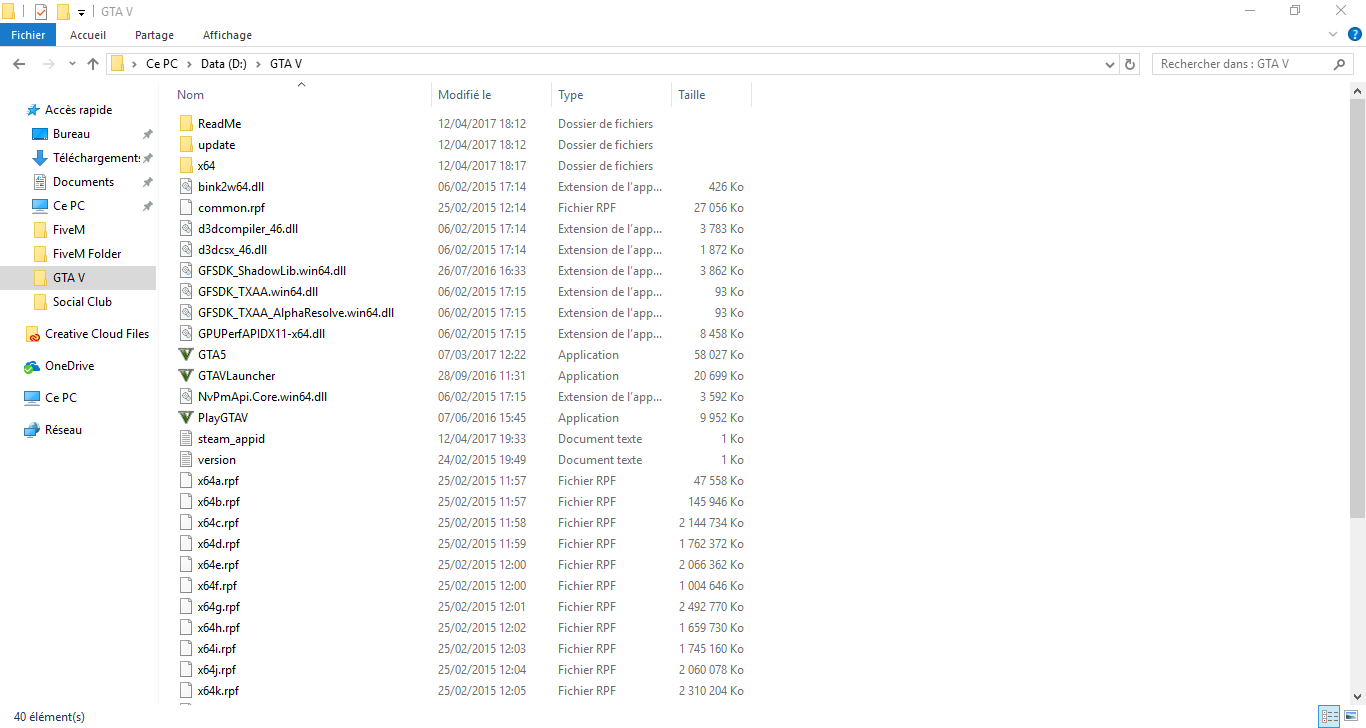Click the GTA5 application icon
The image size is (1366, 728).
(x=185, y=355)
